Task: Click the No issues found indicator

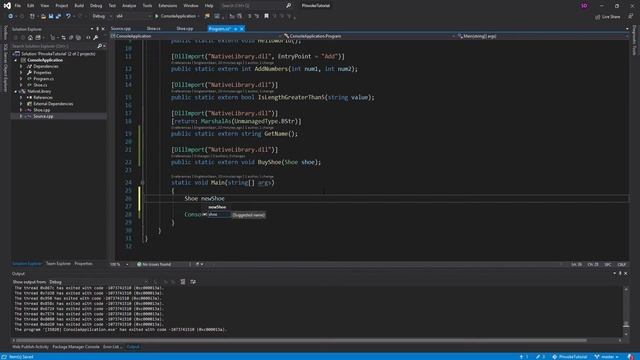Action: tap(154, 264)
